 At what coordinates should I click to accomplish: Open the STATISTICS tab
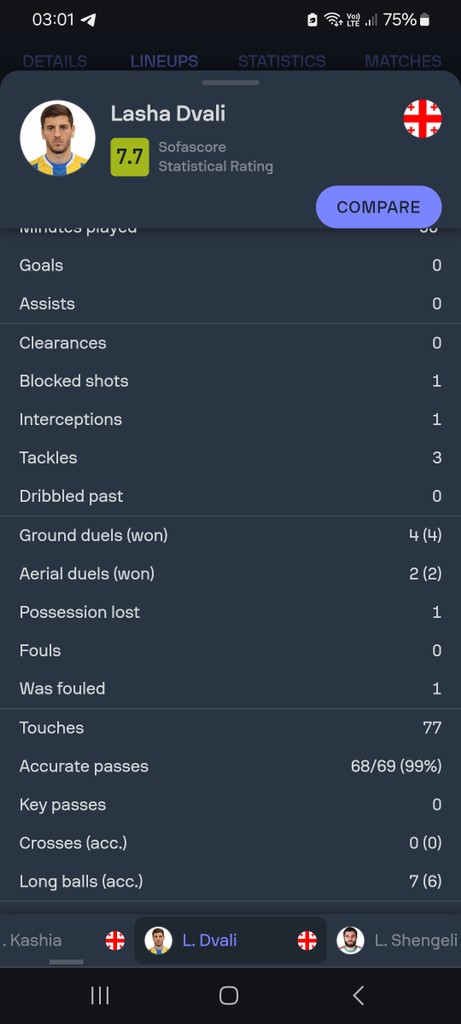pos(281,61)
